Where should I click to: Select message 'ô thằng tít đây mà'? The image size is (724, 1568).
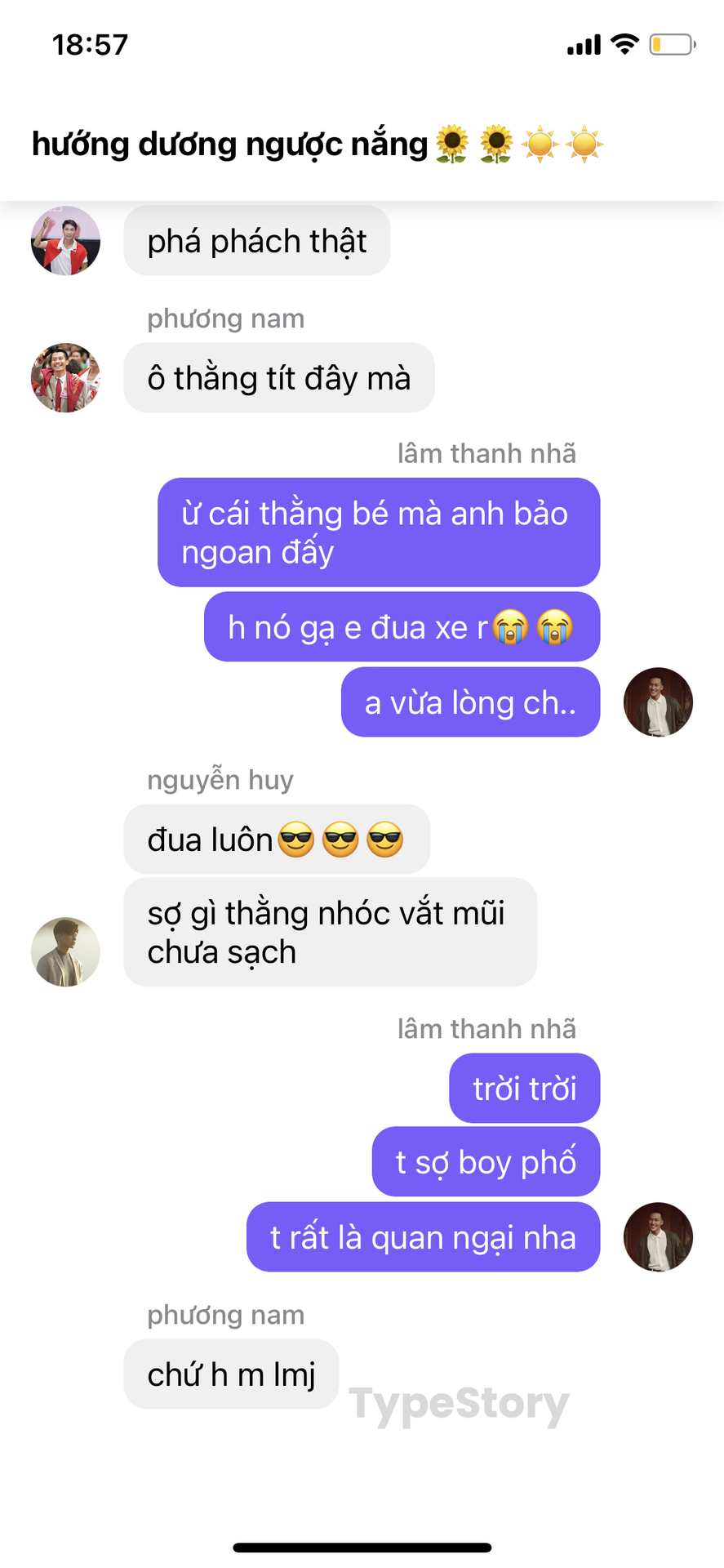279,377
